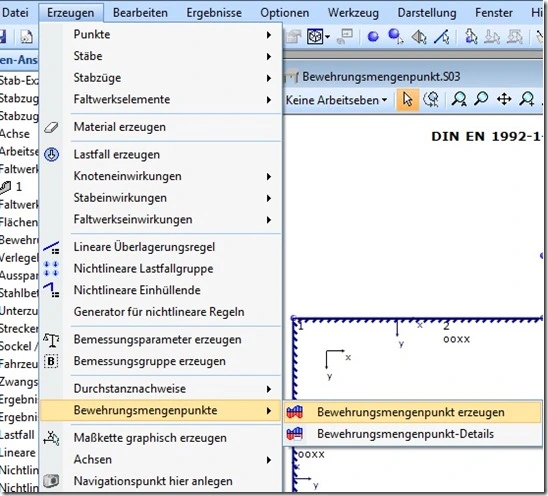
Task: Select the arrow pointer selection tool
Action: tap(408, 100)
